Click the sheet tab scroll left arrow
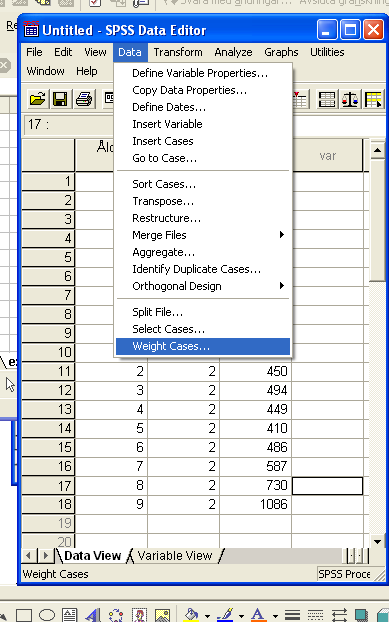This screenshot has width=389, height=622. [29, 555]
